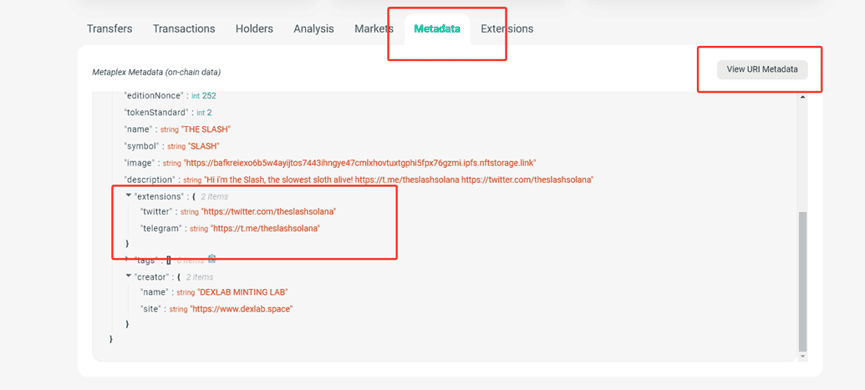This screenshot has width=865, height=390.
Task: Go to the Holders tab
Action: [254, 29]
